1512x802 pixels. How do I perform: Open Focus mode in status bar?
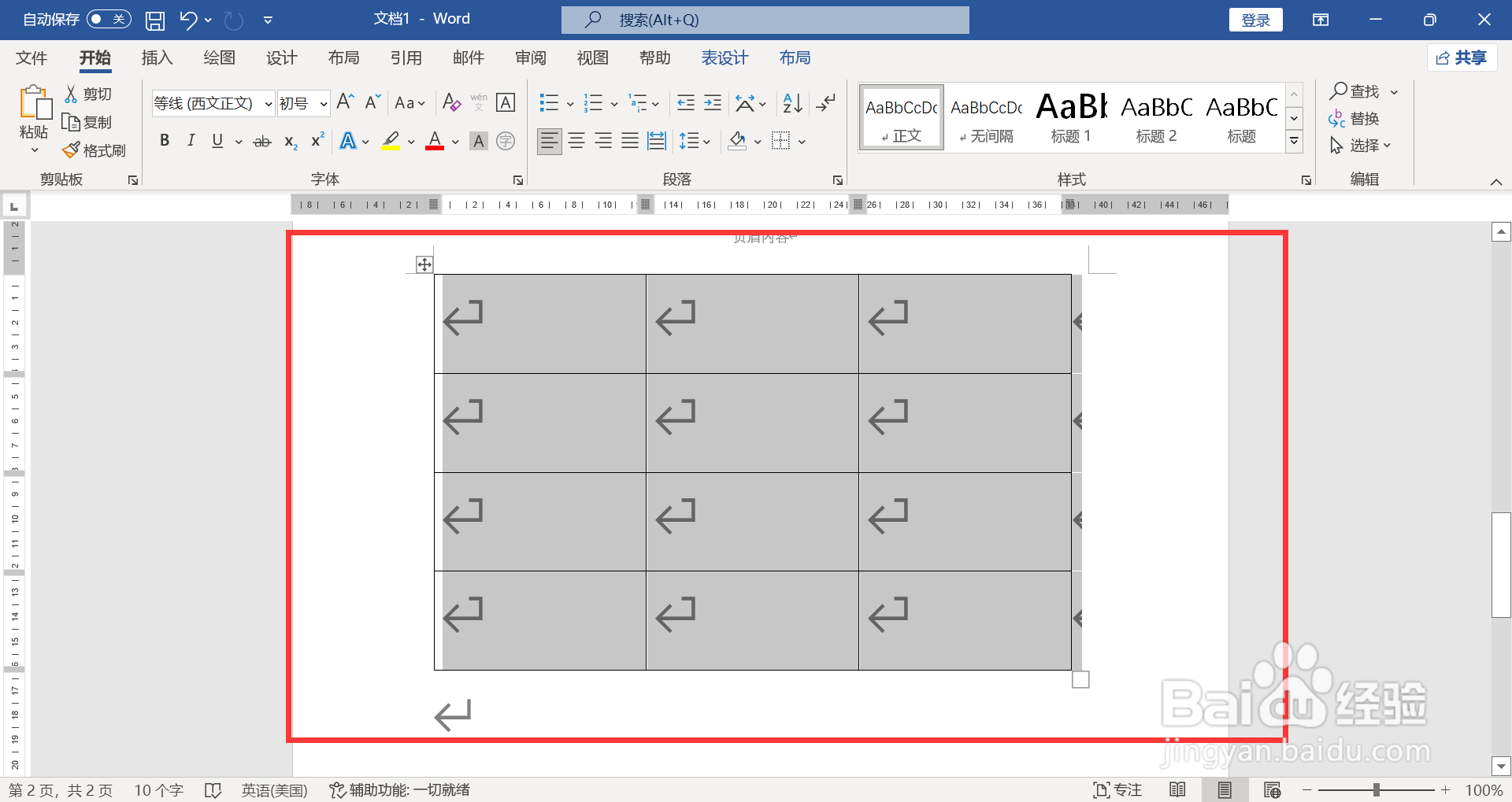tap(1117, 790)
